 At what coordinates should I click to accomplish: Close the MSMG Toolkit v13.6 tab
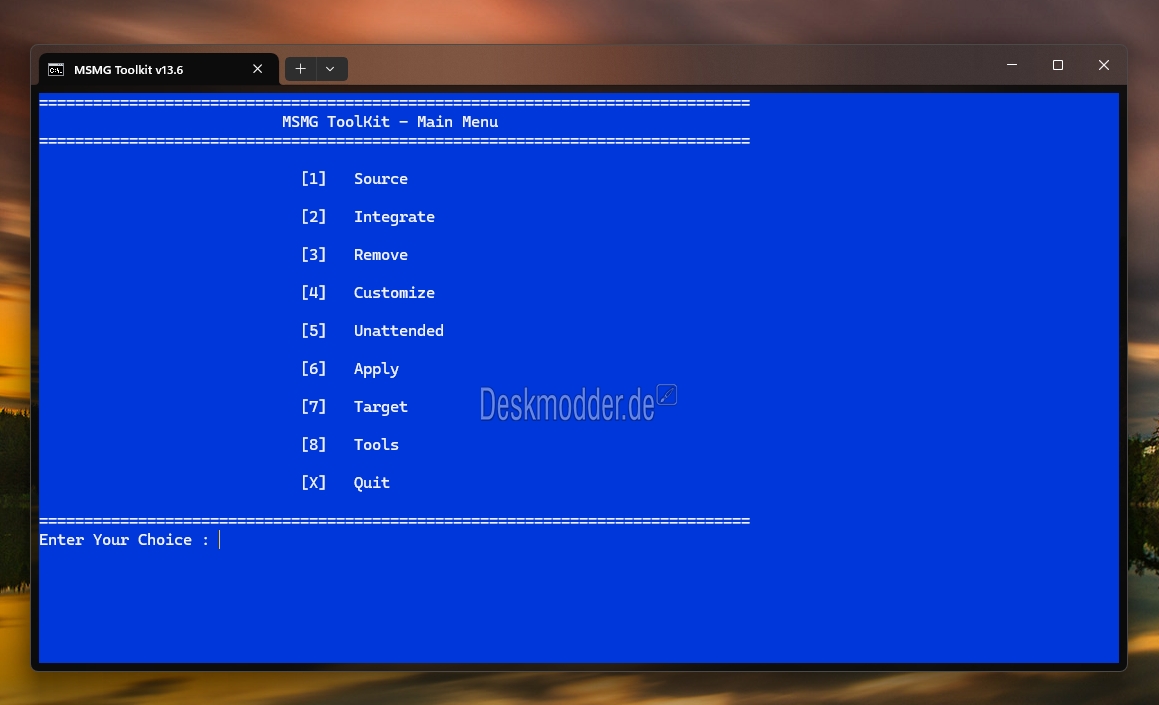point(257,69)
